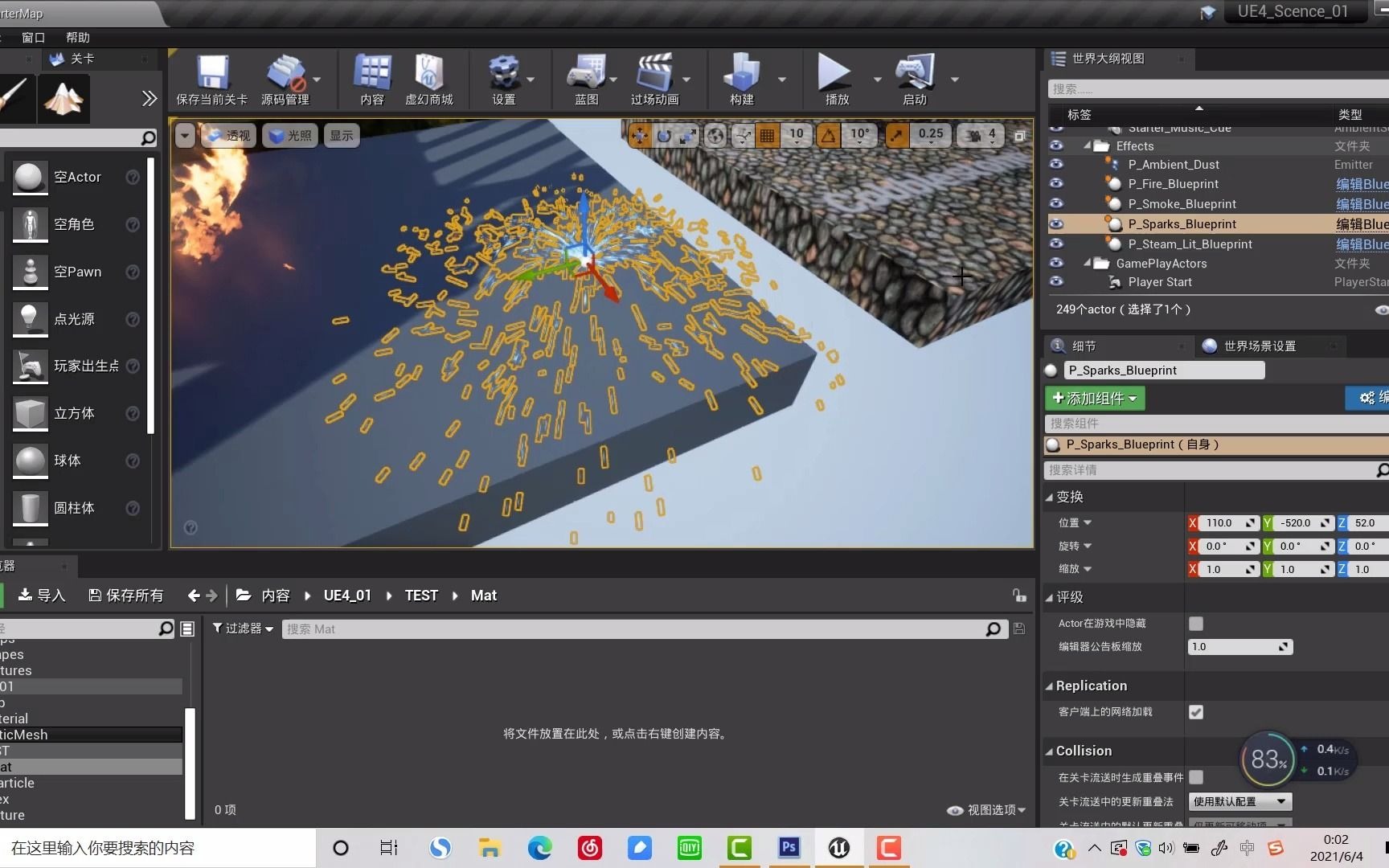Collapse the Effects folder in the outliner
The width and height of the screenshot is (1389, 868).
click(1089, 145)
